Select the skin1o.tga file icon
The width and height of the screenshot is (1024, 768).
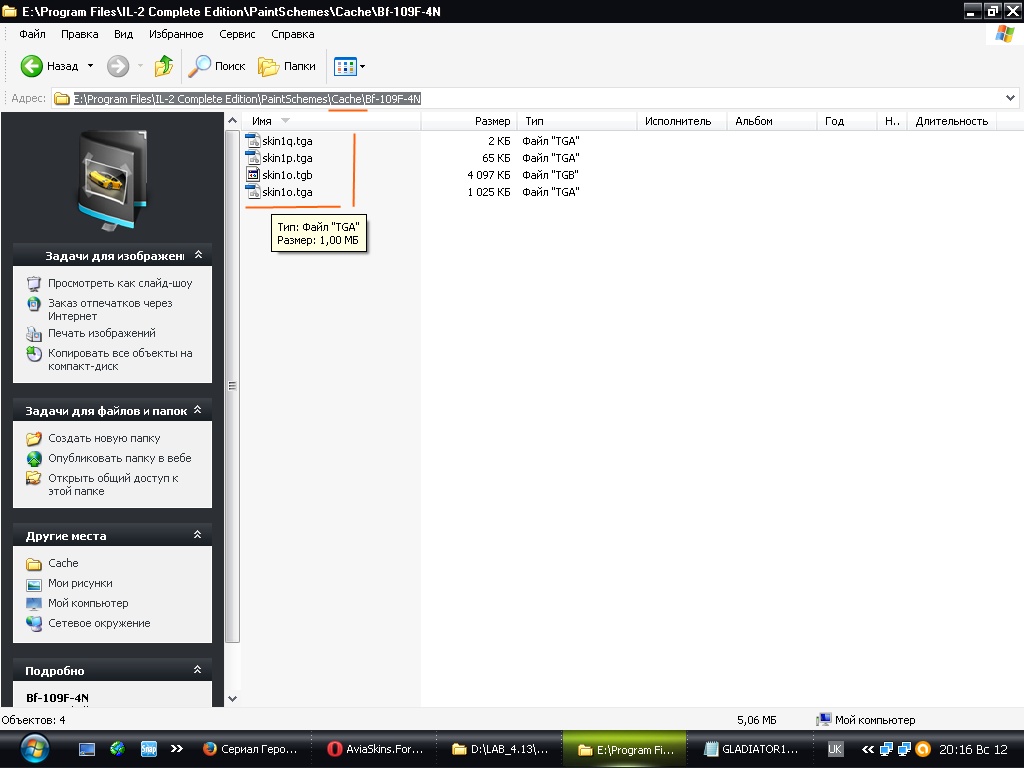click(x=253, y=191)
